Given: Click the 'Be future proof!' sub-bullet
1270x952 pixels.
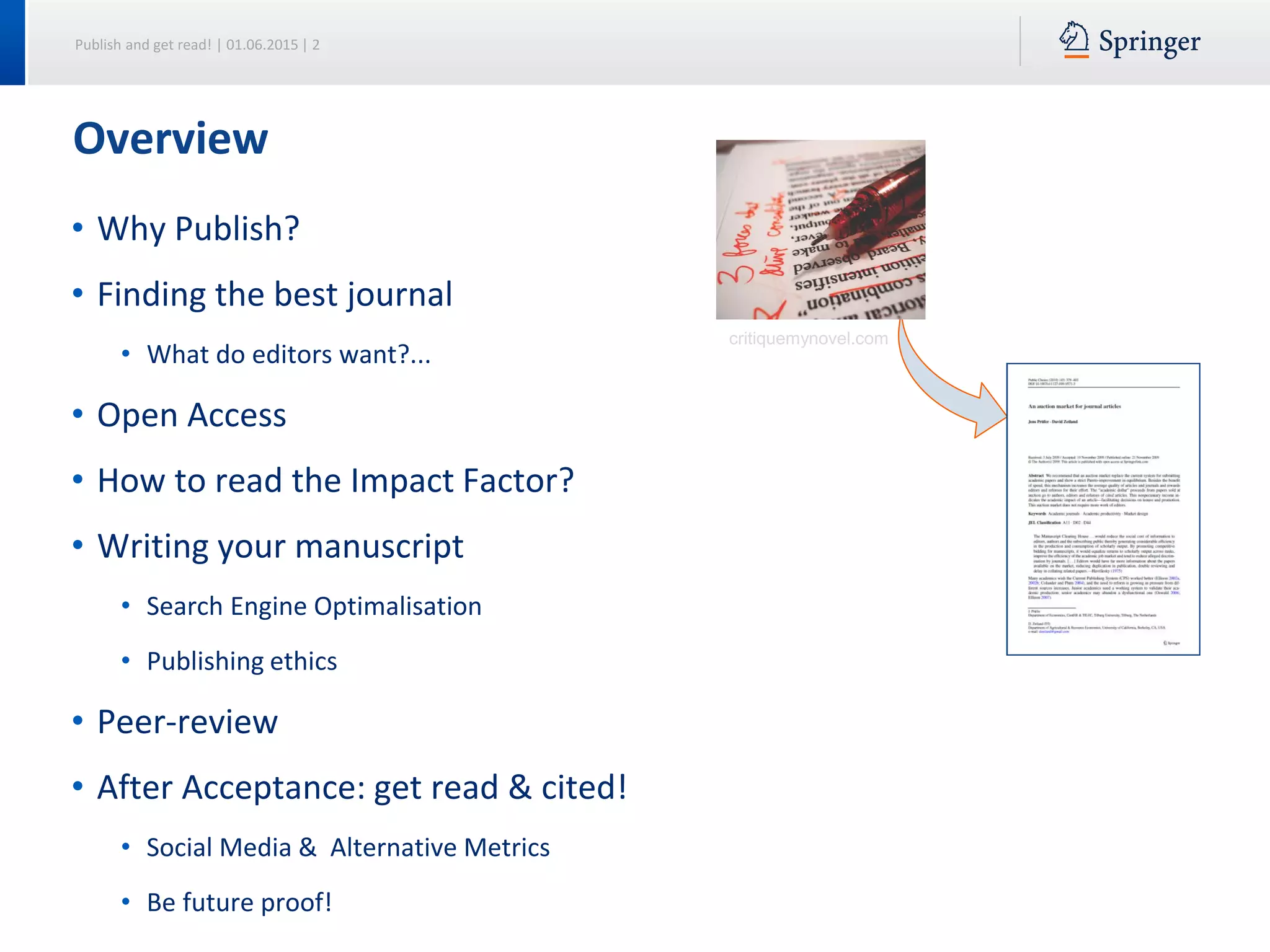Looking at the screenshot, I should click(x=239, y=902).
